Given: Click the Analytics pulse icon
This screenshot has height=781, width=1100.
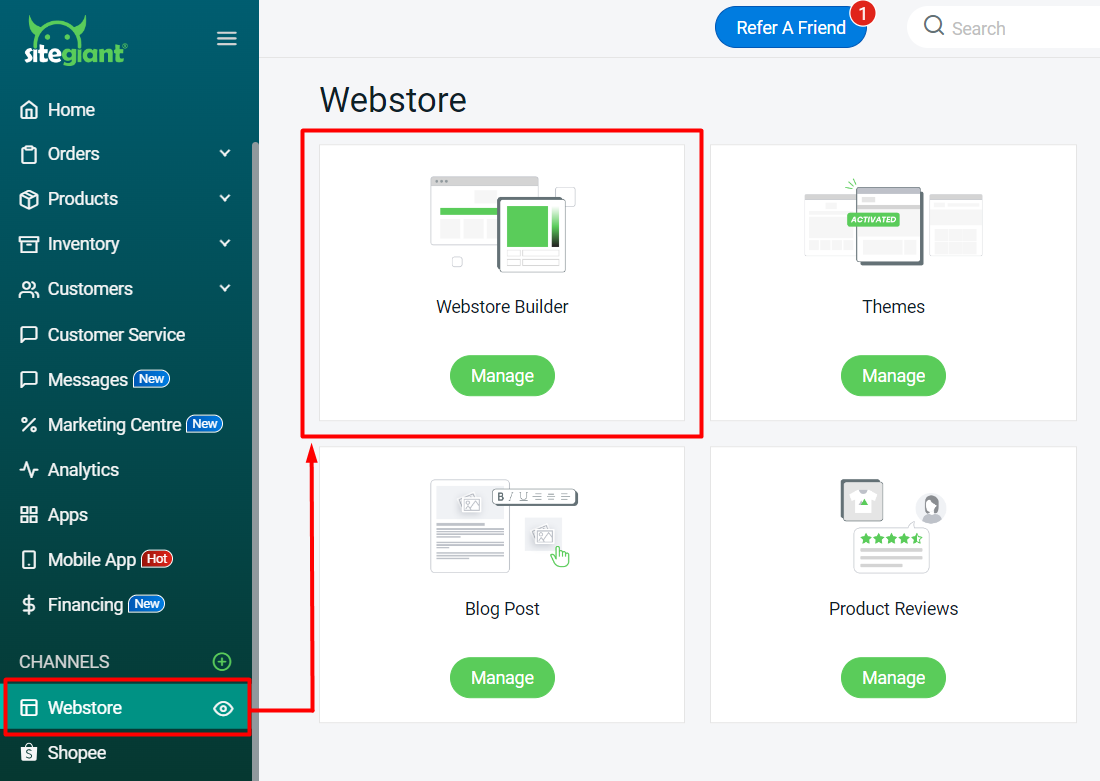Looking at the screenshot, I should (x=29, y=470).
